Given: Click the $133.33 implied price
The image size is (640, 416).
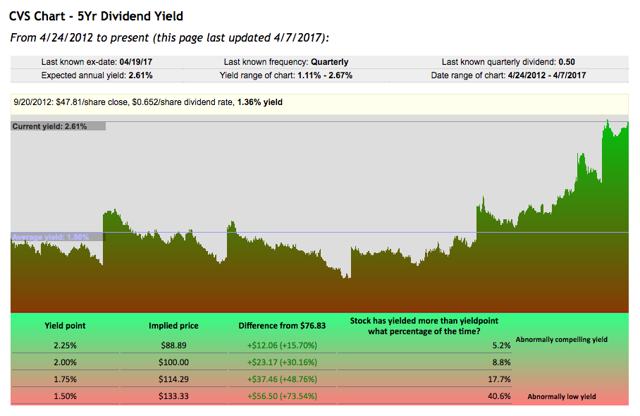Looking at the screenshot, I should 173,396.
